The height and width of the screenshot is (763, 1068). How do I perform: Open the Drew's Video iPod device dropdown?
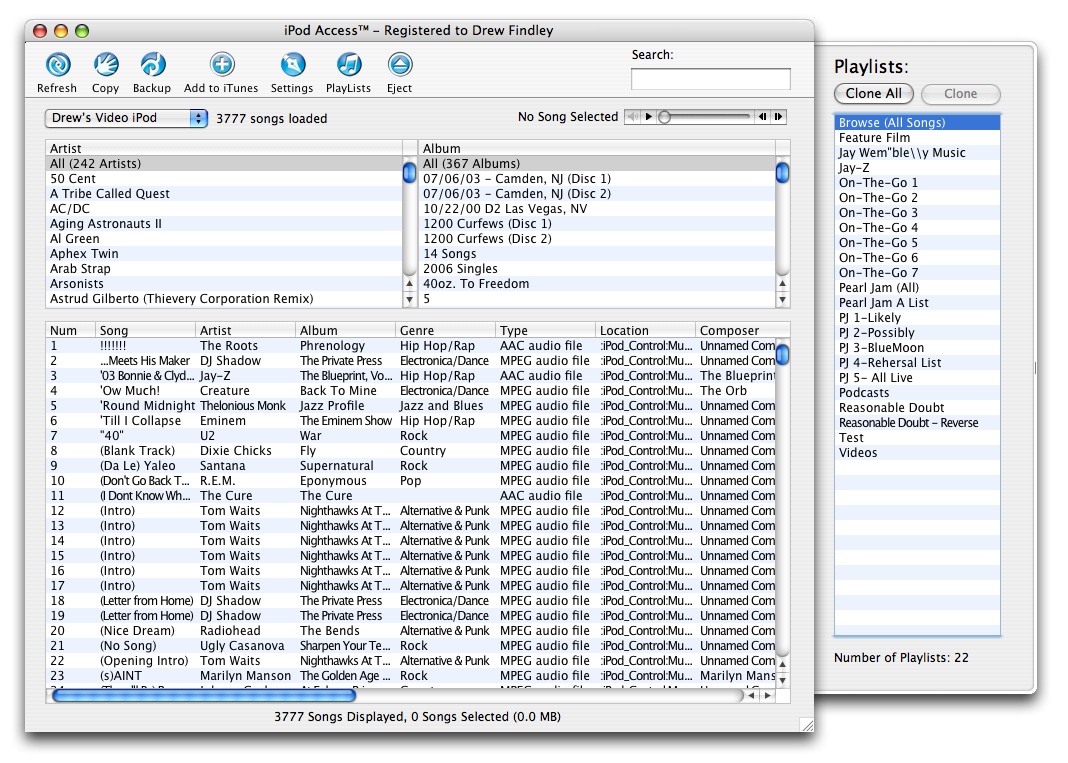coord(126,116)
